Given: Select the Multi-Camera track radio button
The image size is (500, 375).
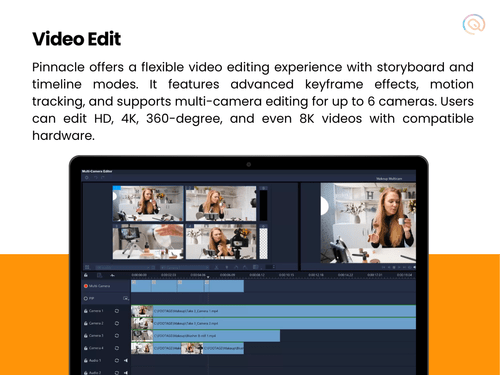Looking at the screenshot, I should pyautogui.click(x=86, y=286).
